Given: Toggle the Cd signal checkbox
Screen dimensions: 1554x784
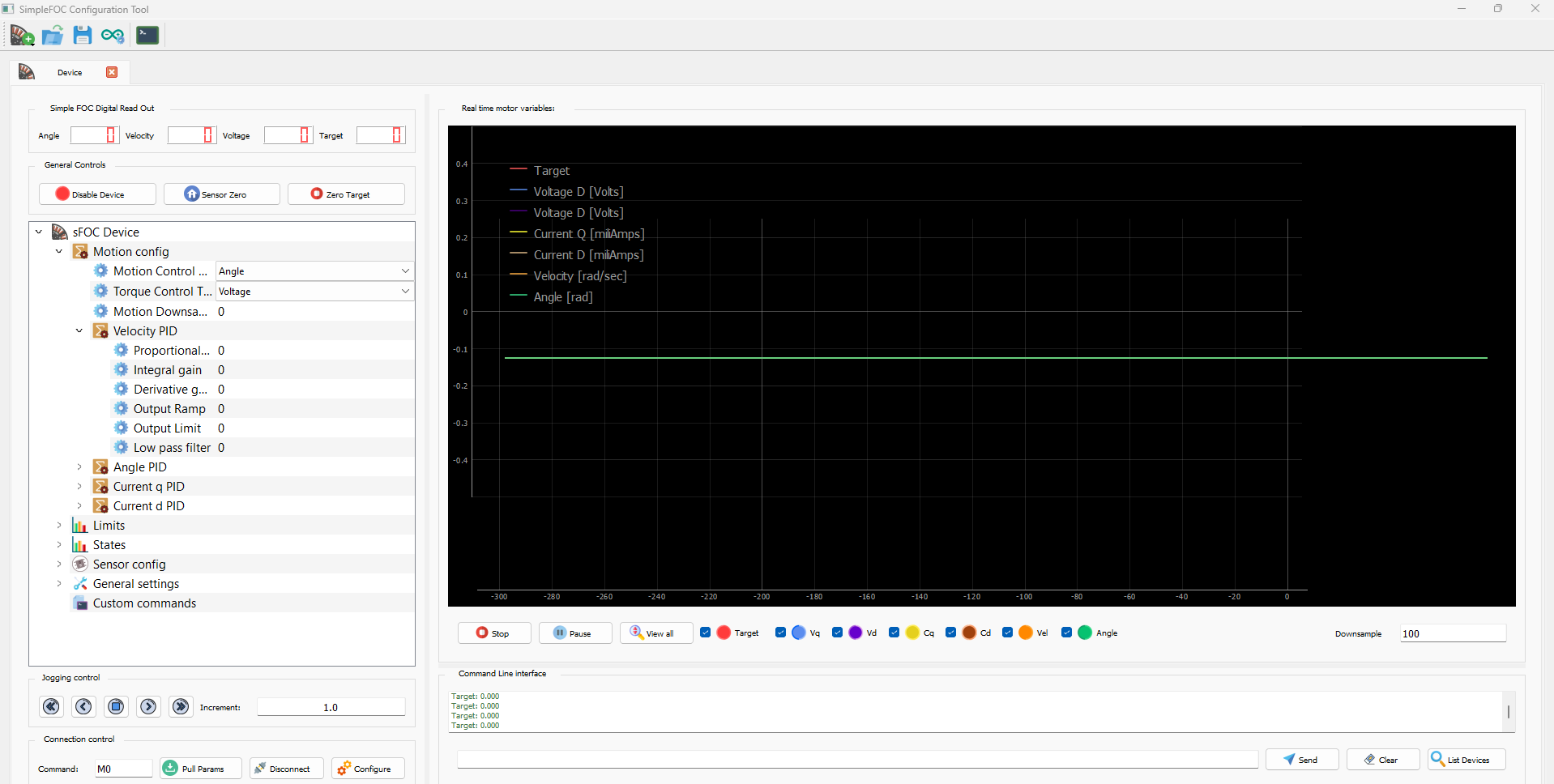Looking at the screenshot, I should [x=950, y=633].
